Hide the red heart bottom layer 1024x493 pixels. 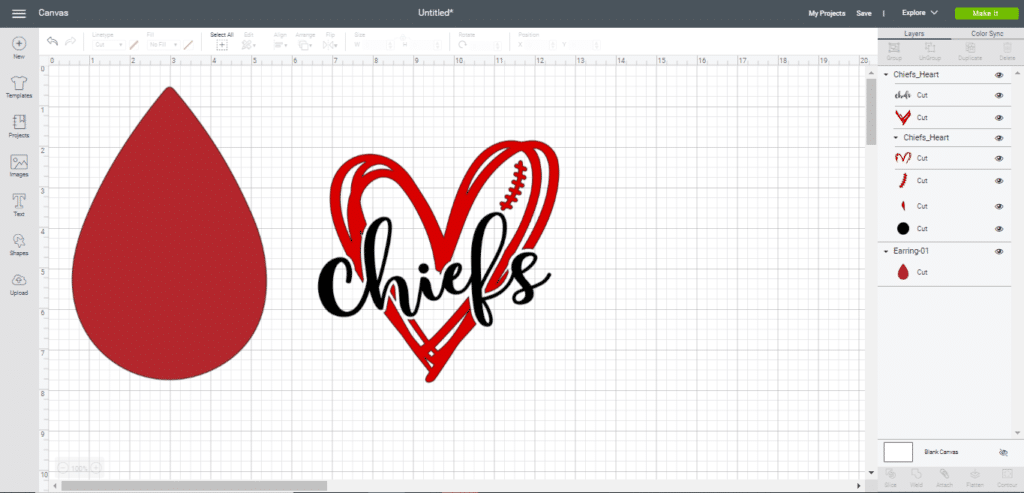[999, 118]
